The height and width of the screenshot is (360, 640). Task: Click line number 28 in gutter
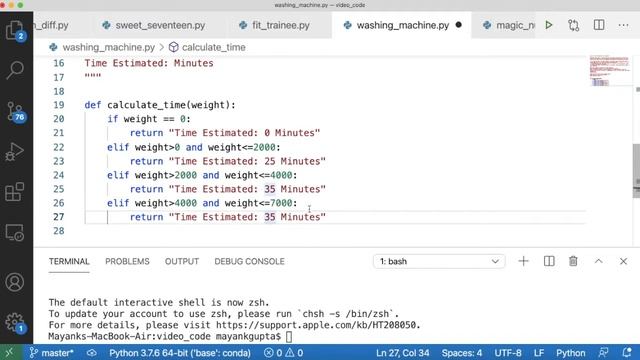point(59,231)
